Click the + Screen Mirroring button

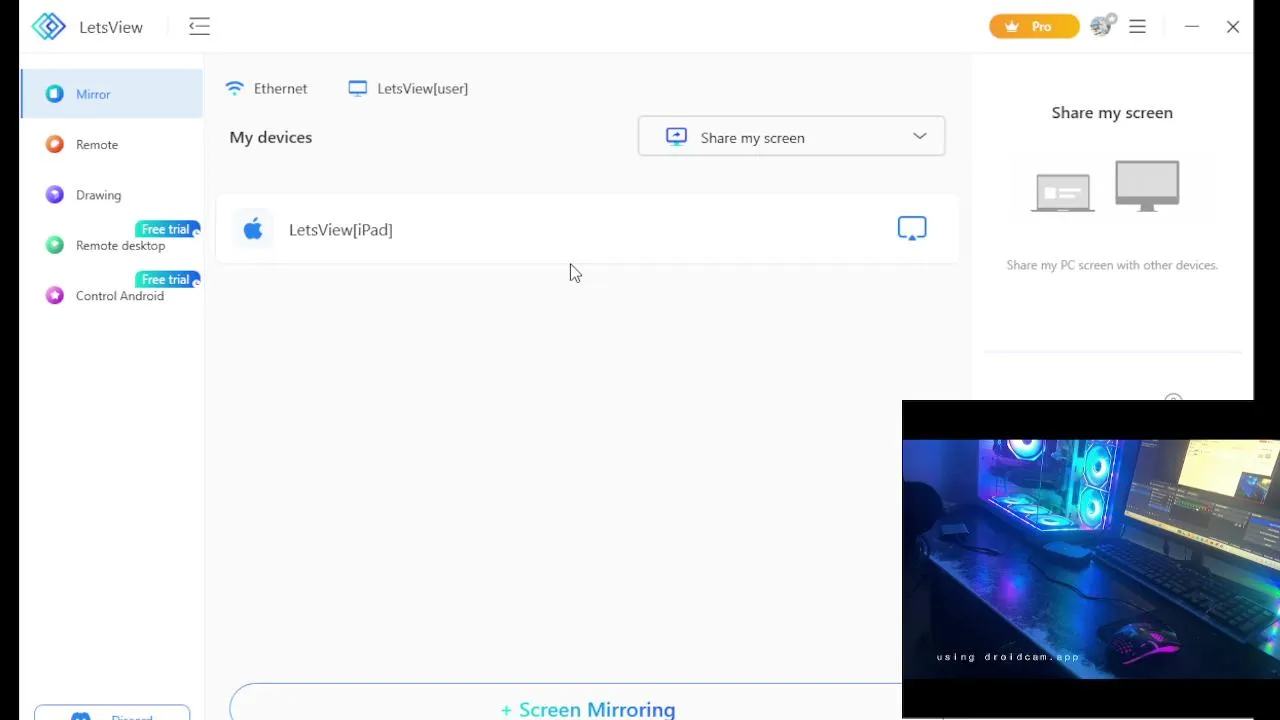[588, 709]
